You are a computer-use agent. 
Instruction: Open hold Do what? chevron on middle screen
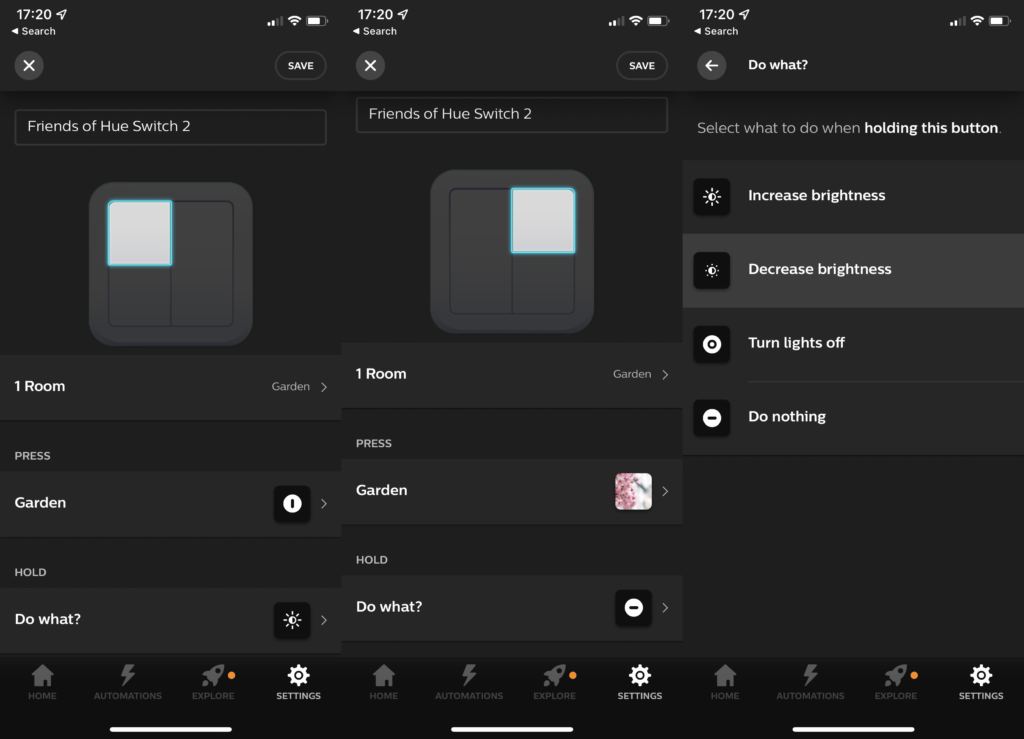click(665, 608)
